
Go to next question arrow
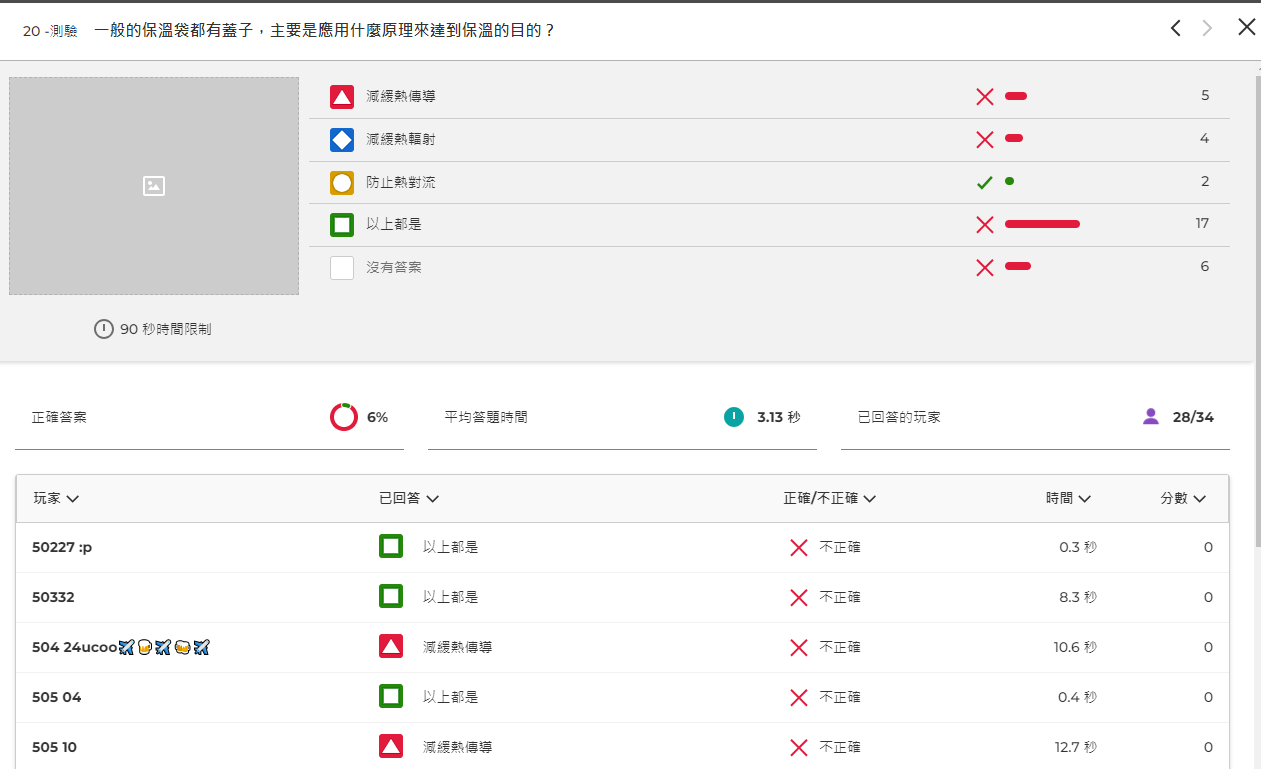tap(1207, 28)
